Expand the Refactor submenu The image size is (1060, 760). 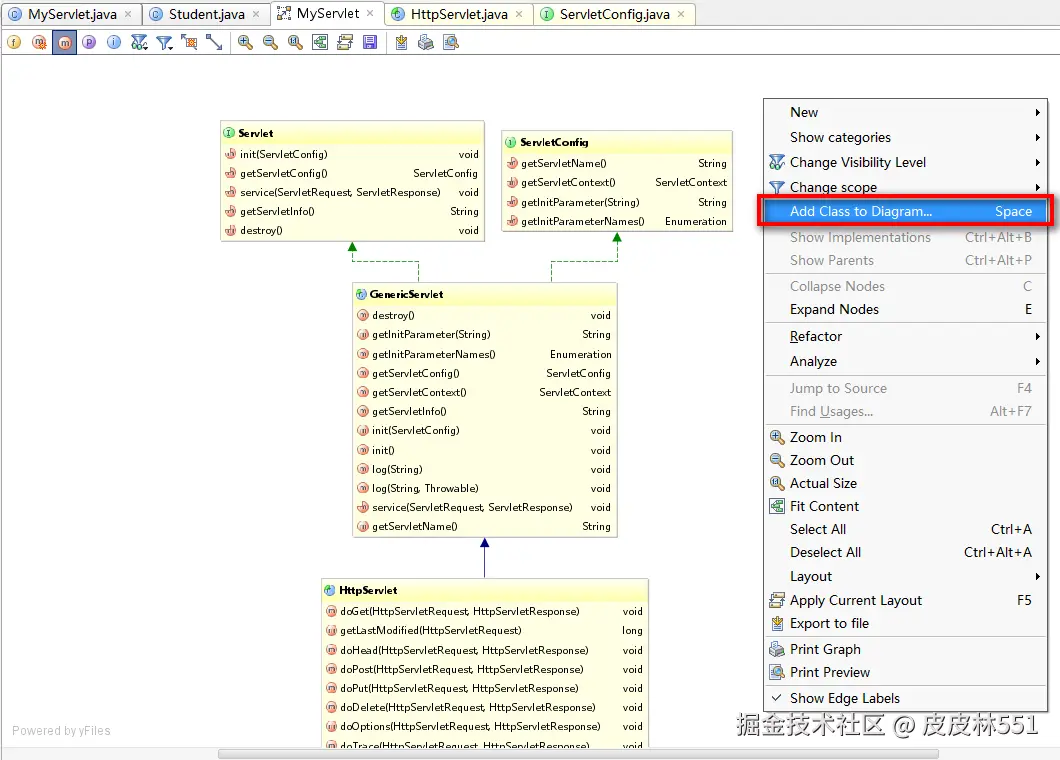906,336
